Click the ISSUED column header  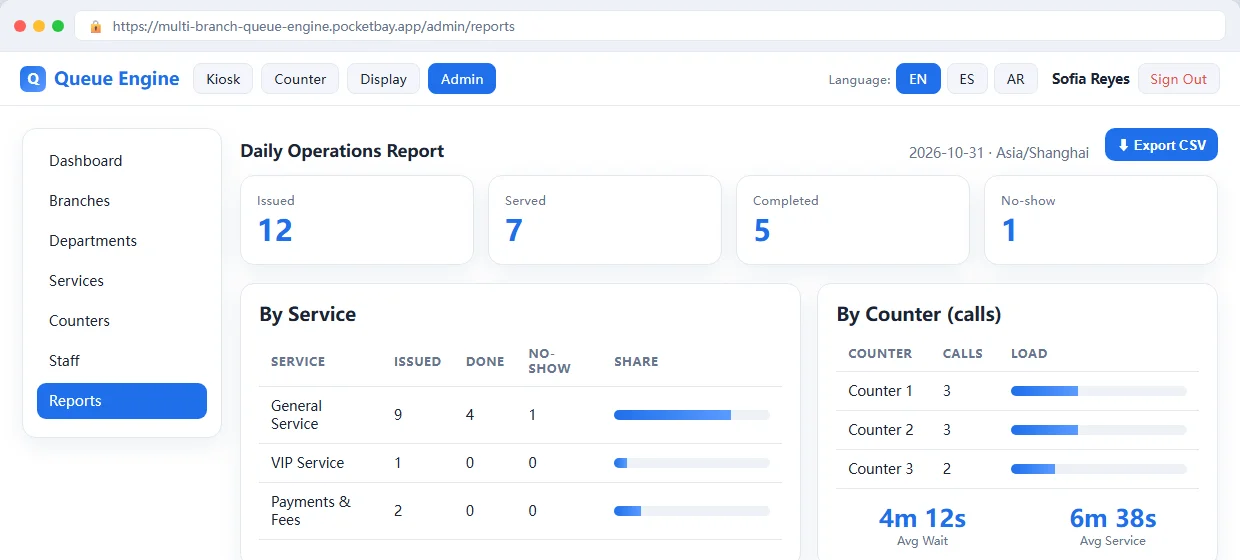point(418,362)
